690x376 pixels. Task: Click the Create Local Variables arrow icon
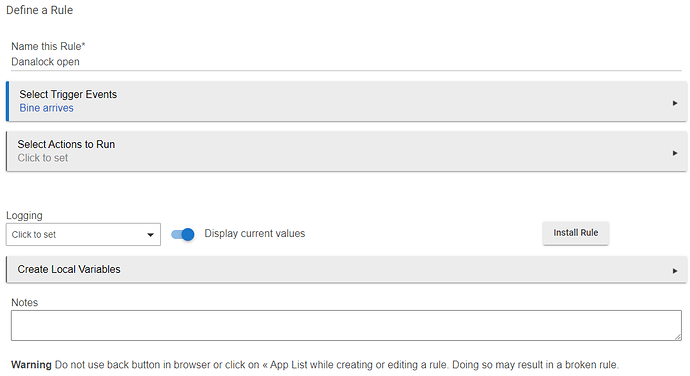pyautogui.click(x=675, y=271)
